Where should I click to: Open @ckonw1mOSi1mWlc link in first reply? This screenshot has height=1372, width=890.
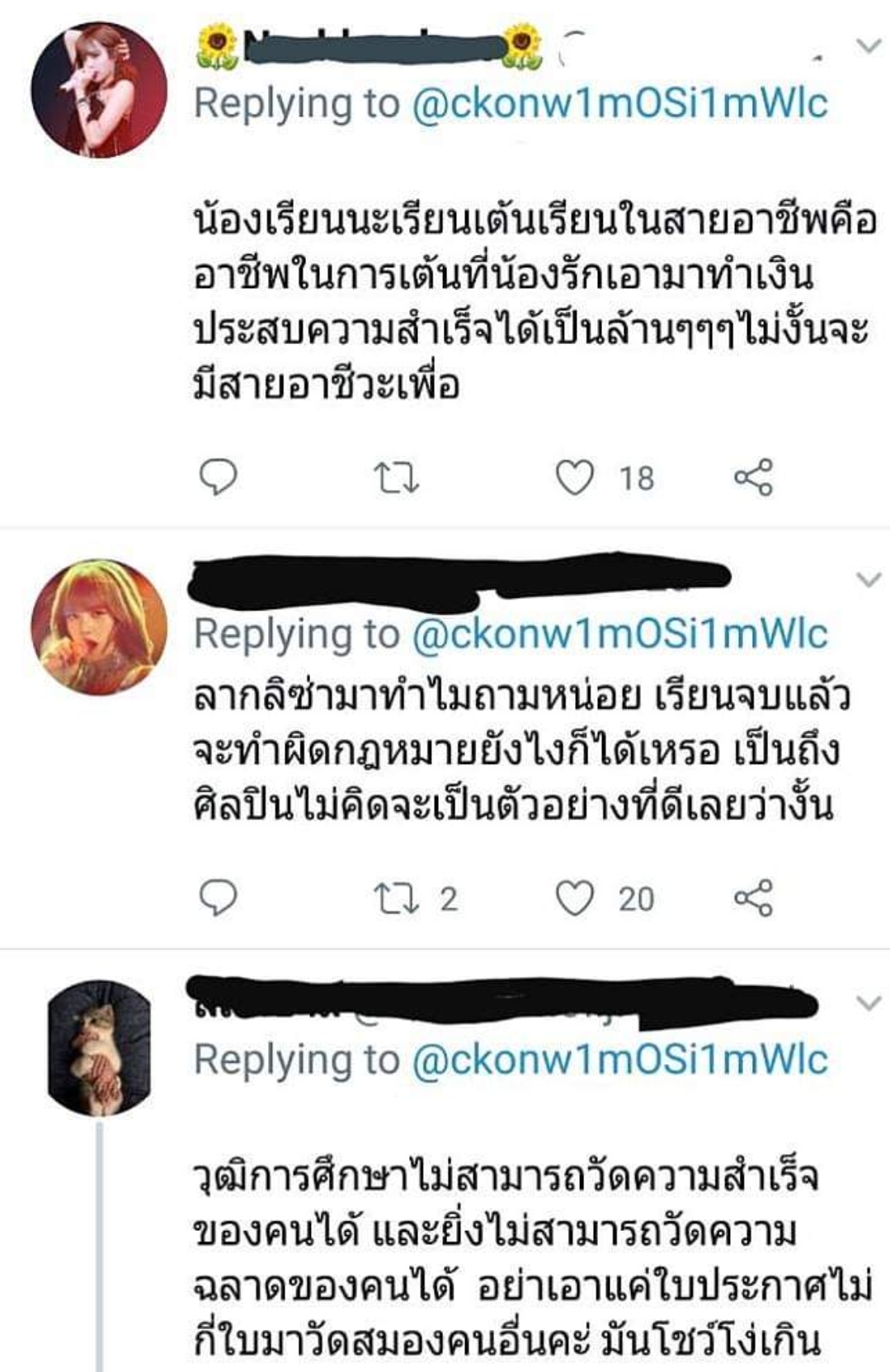619,104
